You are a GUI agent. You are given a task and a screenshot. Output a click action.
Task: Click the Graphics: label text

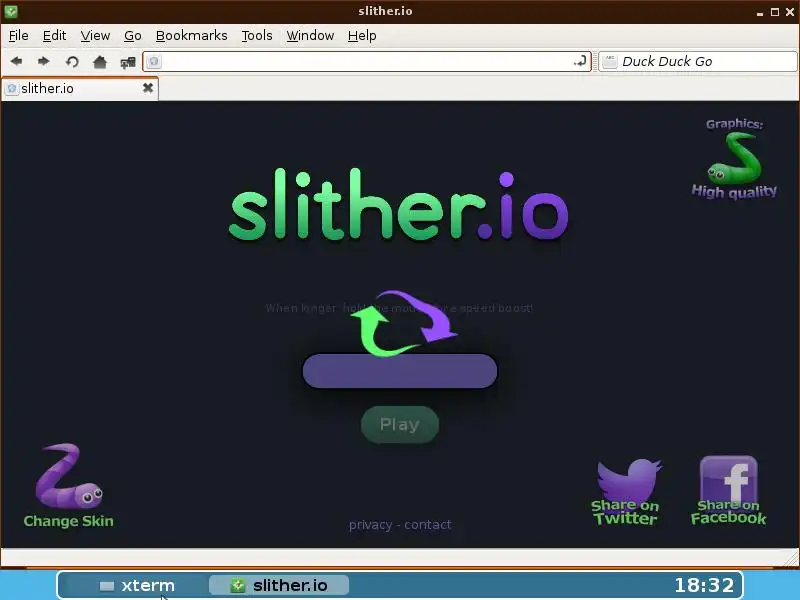tap(735, 124)
